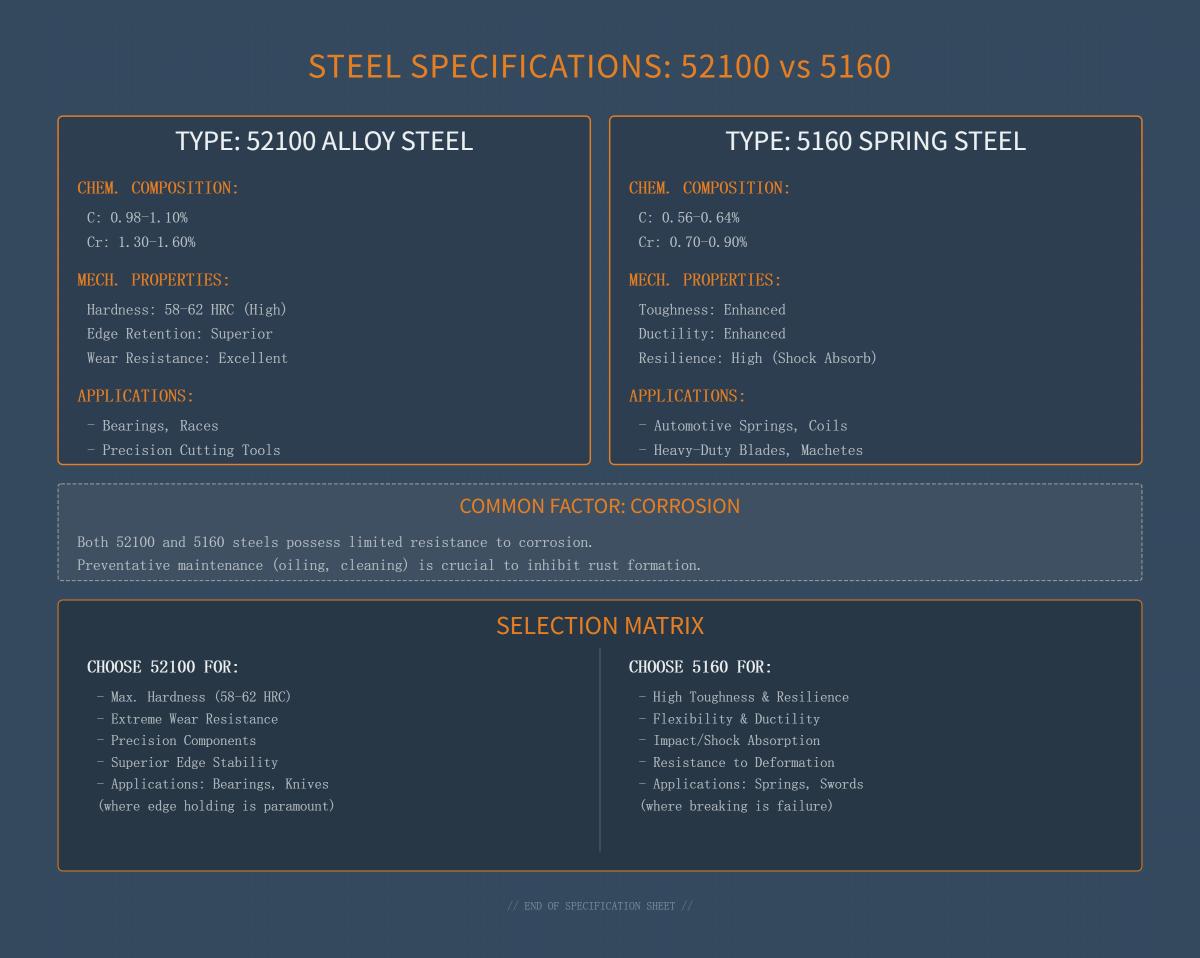Click the "Resilience: High (Shock Absorb)" line
This screenshot has width=1200, height=958.
tap(757, 358)
